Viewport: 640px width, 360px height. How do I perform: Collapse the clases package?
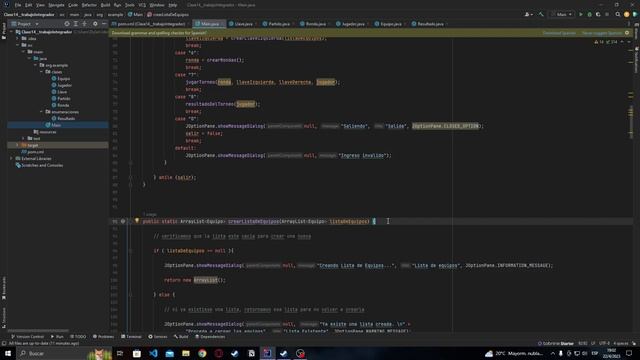(42, 72)
